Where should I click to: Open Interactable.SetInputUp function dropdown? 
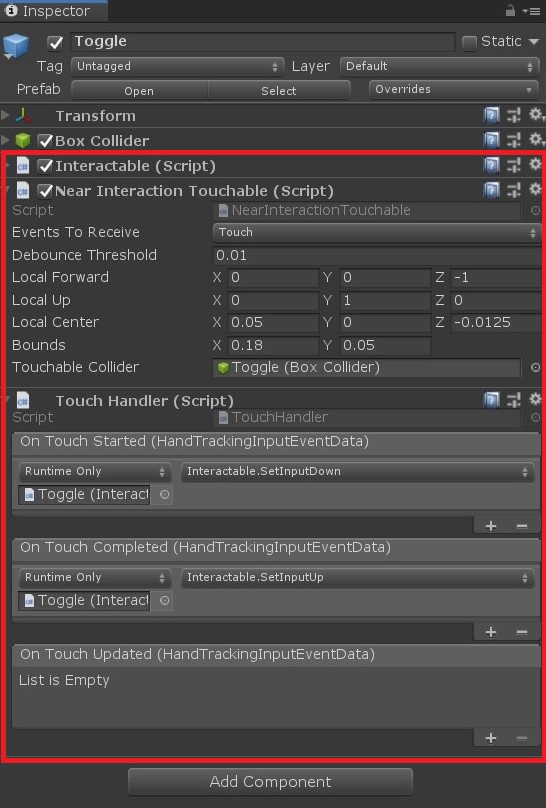pyautogui.click(x=357, y=578)
